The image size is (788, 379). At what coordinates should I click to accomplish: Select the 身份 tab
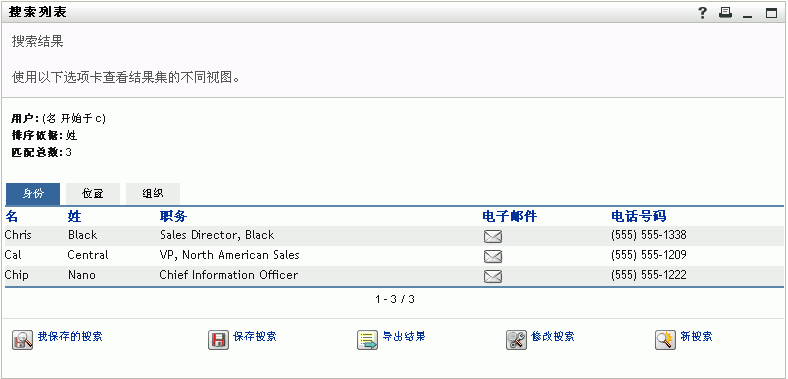click(x=33, y=194)
